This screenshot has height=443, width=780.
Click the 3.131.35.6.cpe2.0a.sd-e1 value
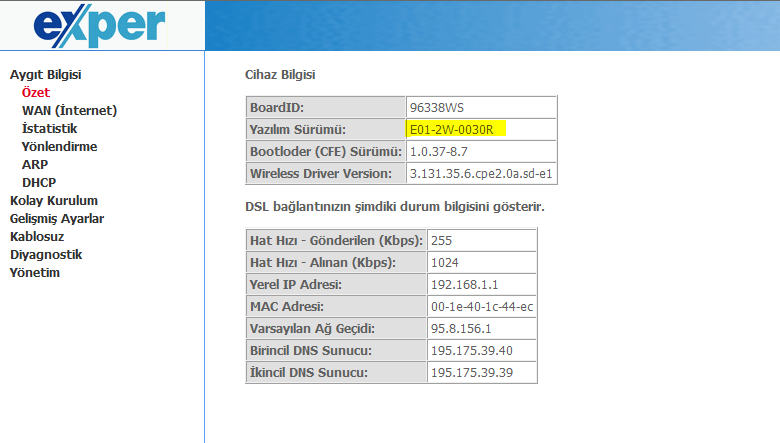[481, 174]
